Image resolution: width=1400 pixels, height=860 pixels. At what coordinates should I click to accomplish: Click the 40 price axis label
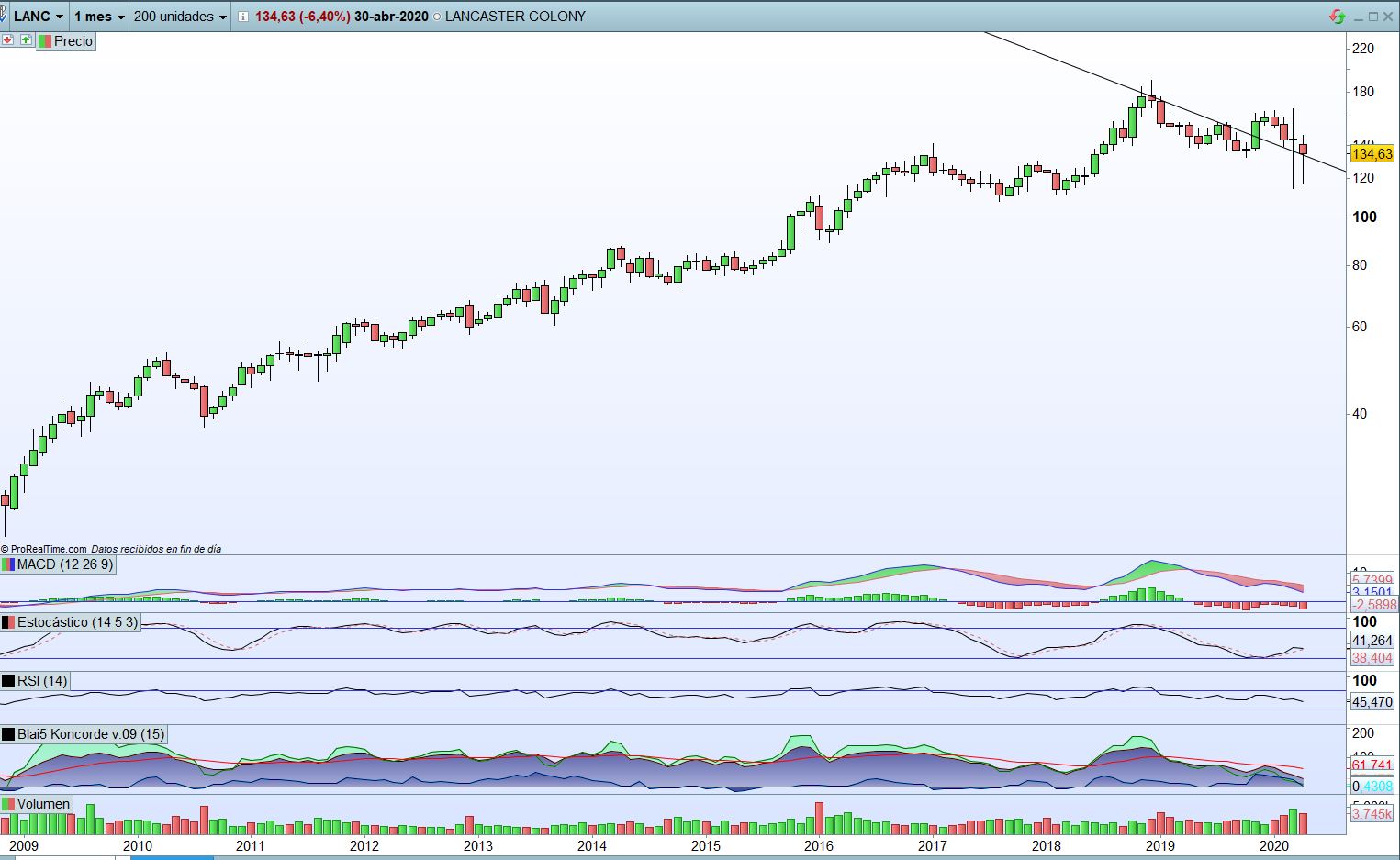(1360, 414)
